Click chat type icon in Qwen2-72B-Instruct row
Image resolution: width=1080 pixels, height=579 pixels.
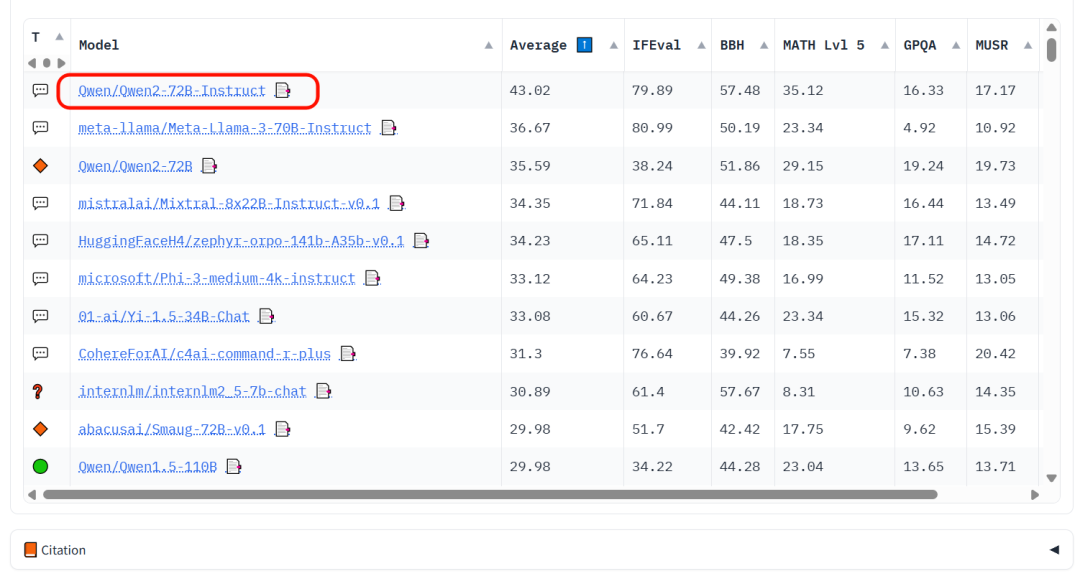coord(41,90)
